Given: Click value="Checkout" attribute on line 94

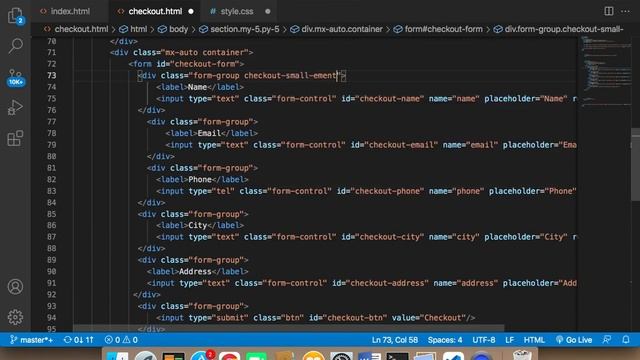Looking at the screenshot, I should tap(429, 318).
